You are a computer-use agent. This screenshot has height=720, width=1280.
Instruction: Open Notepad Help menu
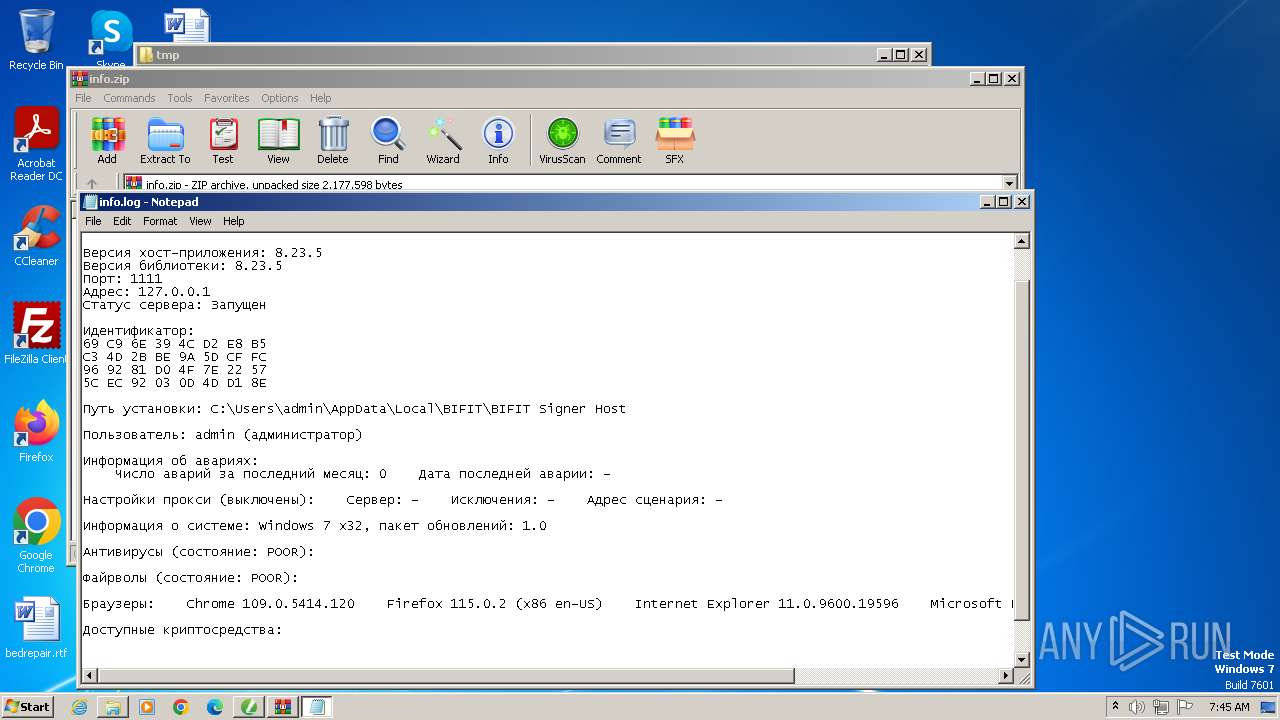233,221
